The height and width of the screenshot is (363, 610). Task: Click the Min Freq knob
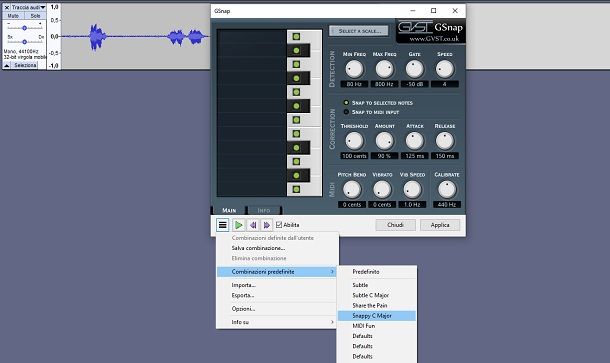tap(354, 69)
